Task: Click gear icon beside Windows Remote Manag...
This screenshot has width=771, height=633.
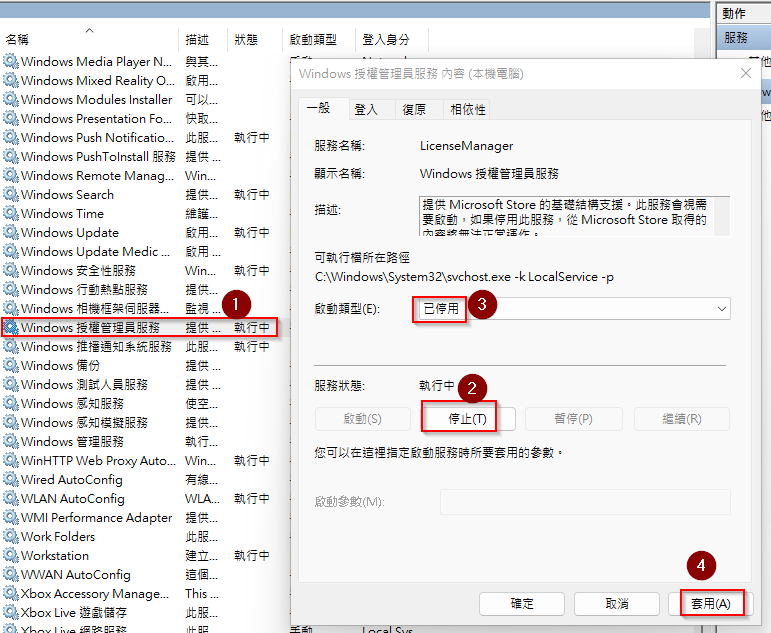Action: click(10, 176)
